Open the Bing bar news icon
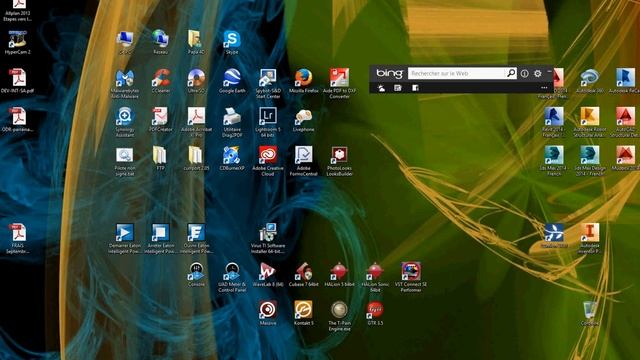This screenshot has height=360, width=640. coord(398,88)
